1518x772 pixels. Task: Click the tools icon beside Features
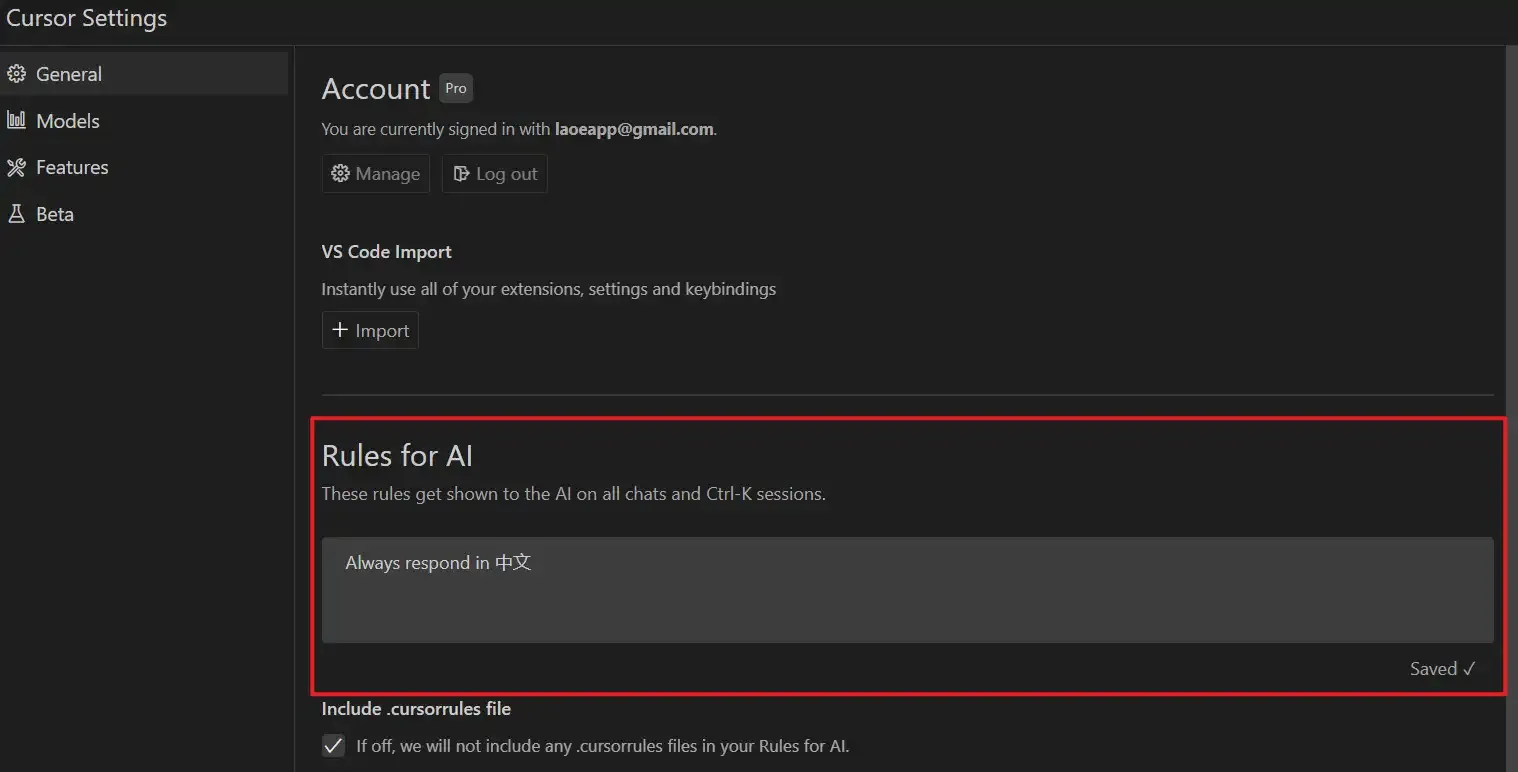click(16, 167)
